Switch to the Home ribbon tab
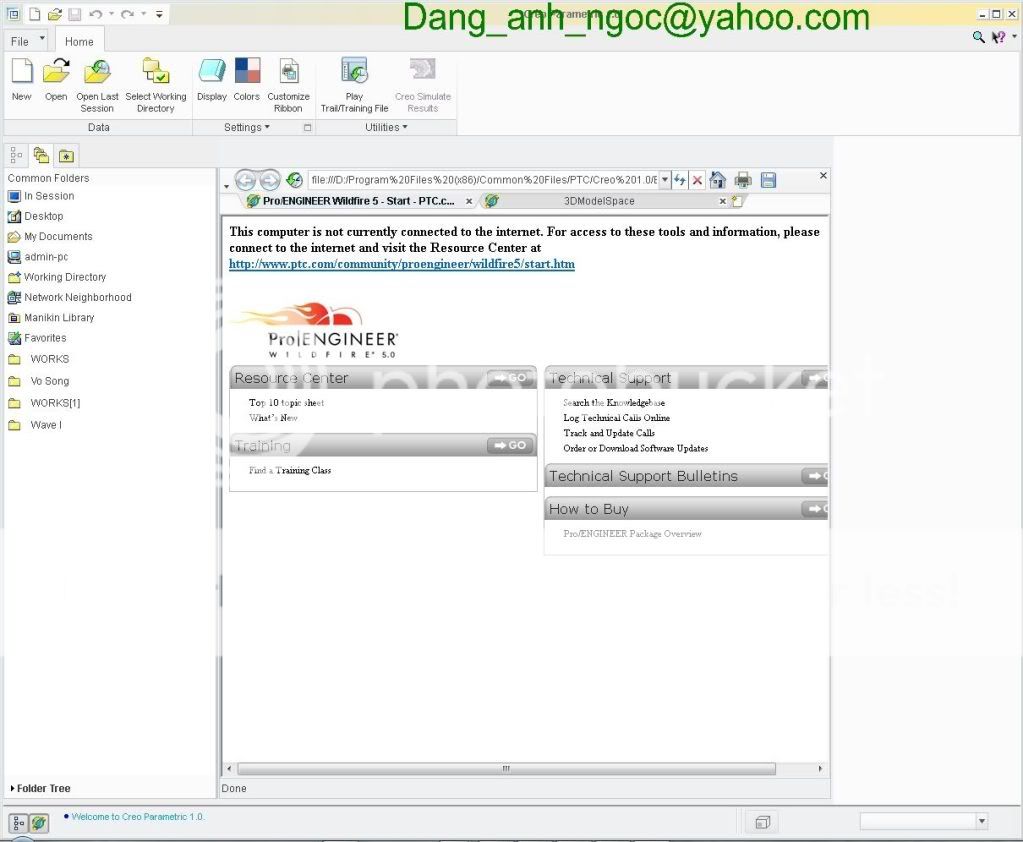 [x=79, y=42]
